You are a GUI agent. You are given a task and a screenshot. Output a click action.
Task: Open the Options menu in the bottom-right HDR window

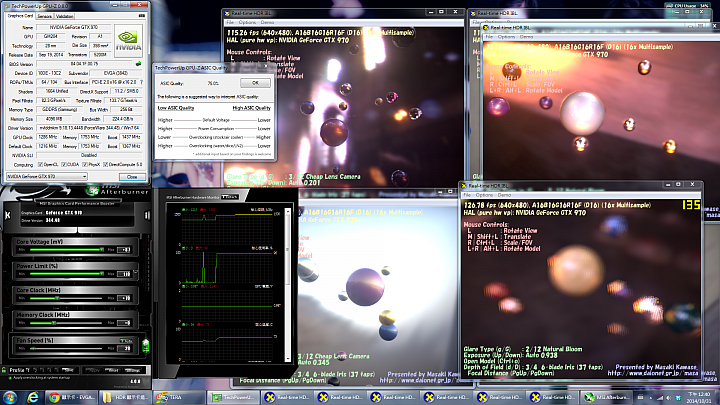[484, 195]
